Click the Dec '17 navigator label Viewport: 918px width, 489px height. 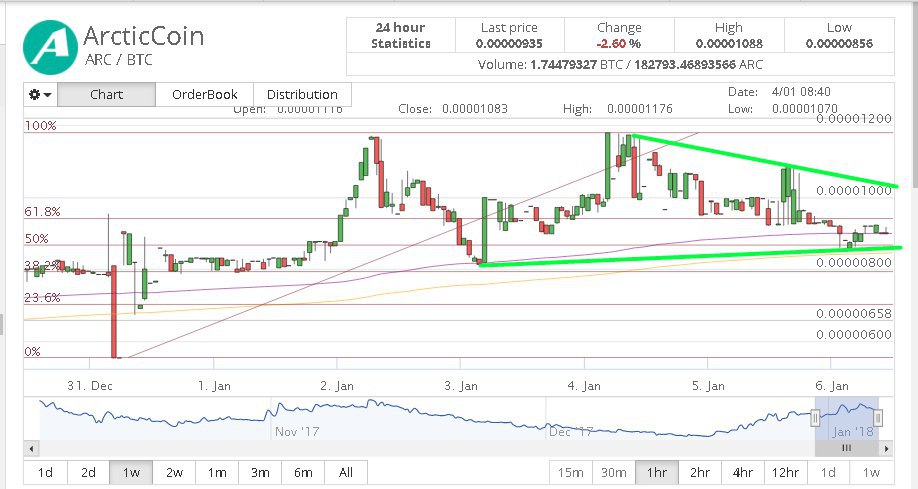click(571, 432)
